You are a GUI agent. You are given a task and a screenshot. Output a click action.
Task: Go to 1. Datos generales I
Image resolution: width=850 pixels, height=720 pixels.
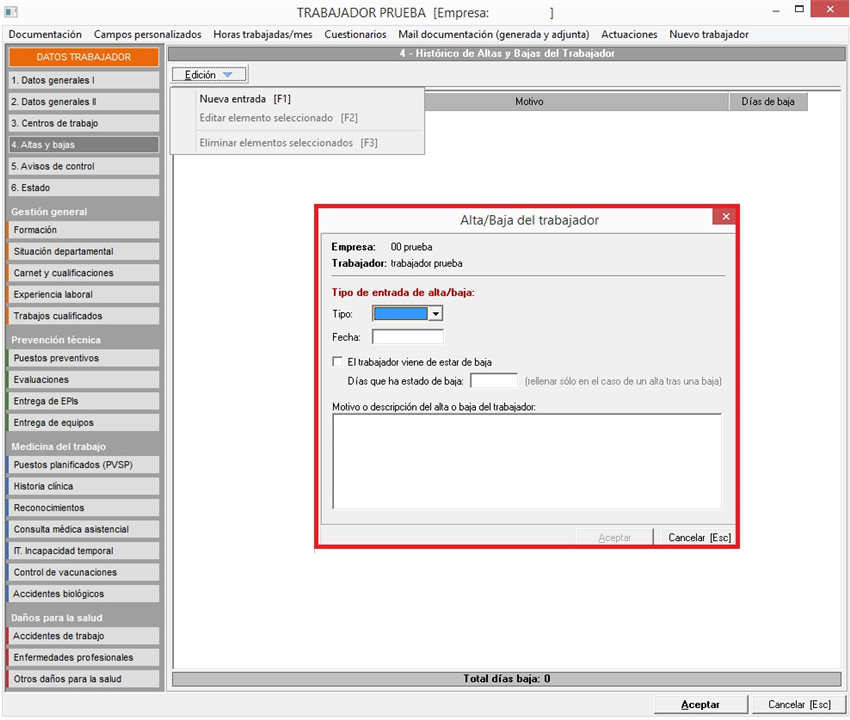click(83, 80)
